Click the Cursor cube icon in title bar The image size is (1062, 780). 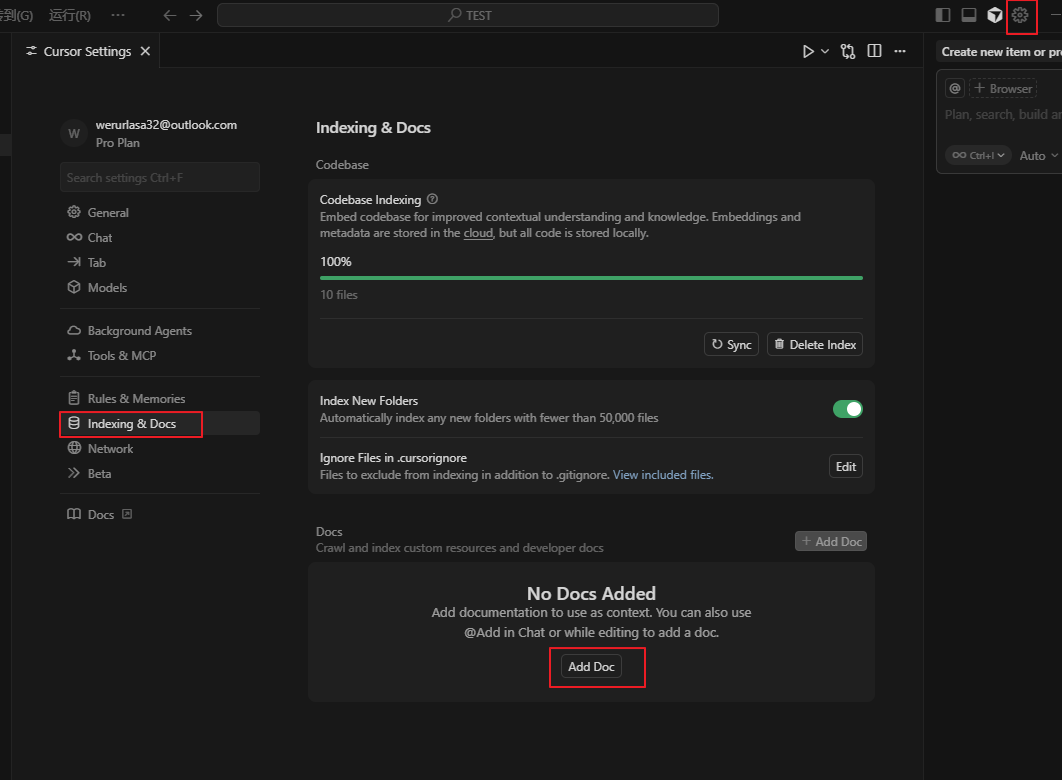(x=994, y=15)
